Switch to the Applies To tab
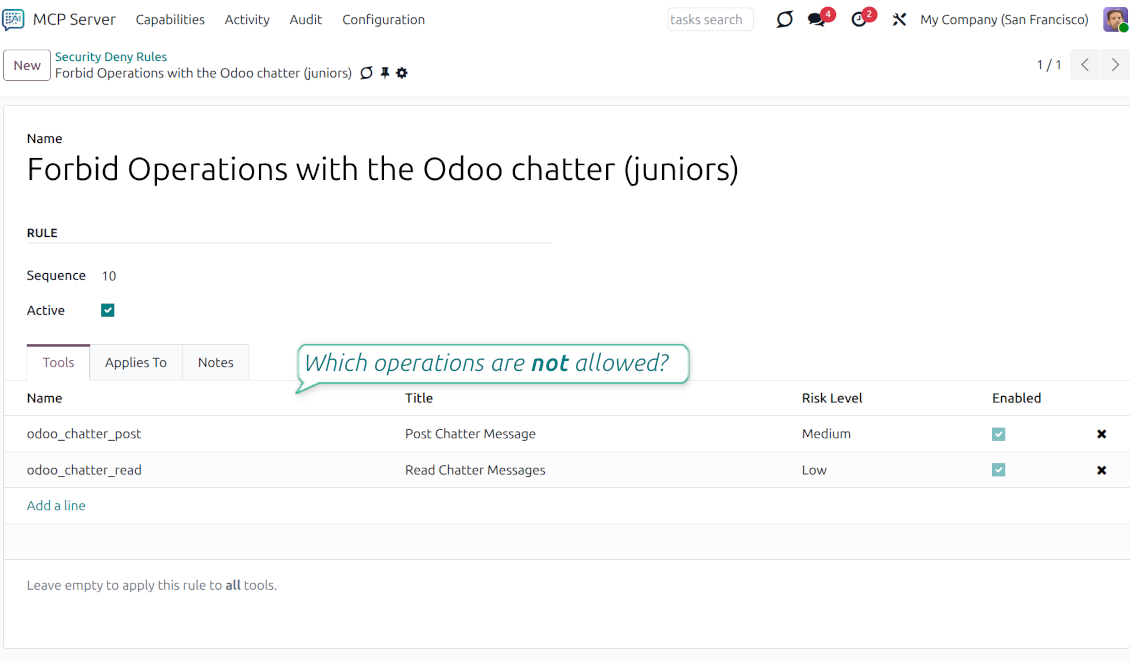The width and height of the screenshot is (1130, 661). pos(136,362)
